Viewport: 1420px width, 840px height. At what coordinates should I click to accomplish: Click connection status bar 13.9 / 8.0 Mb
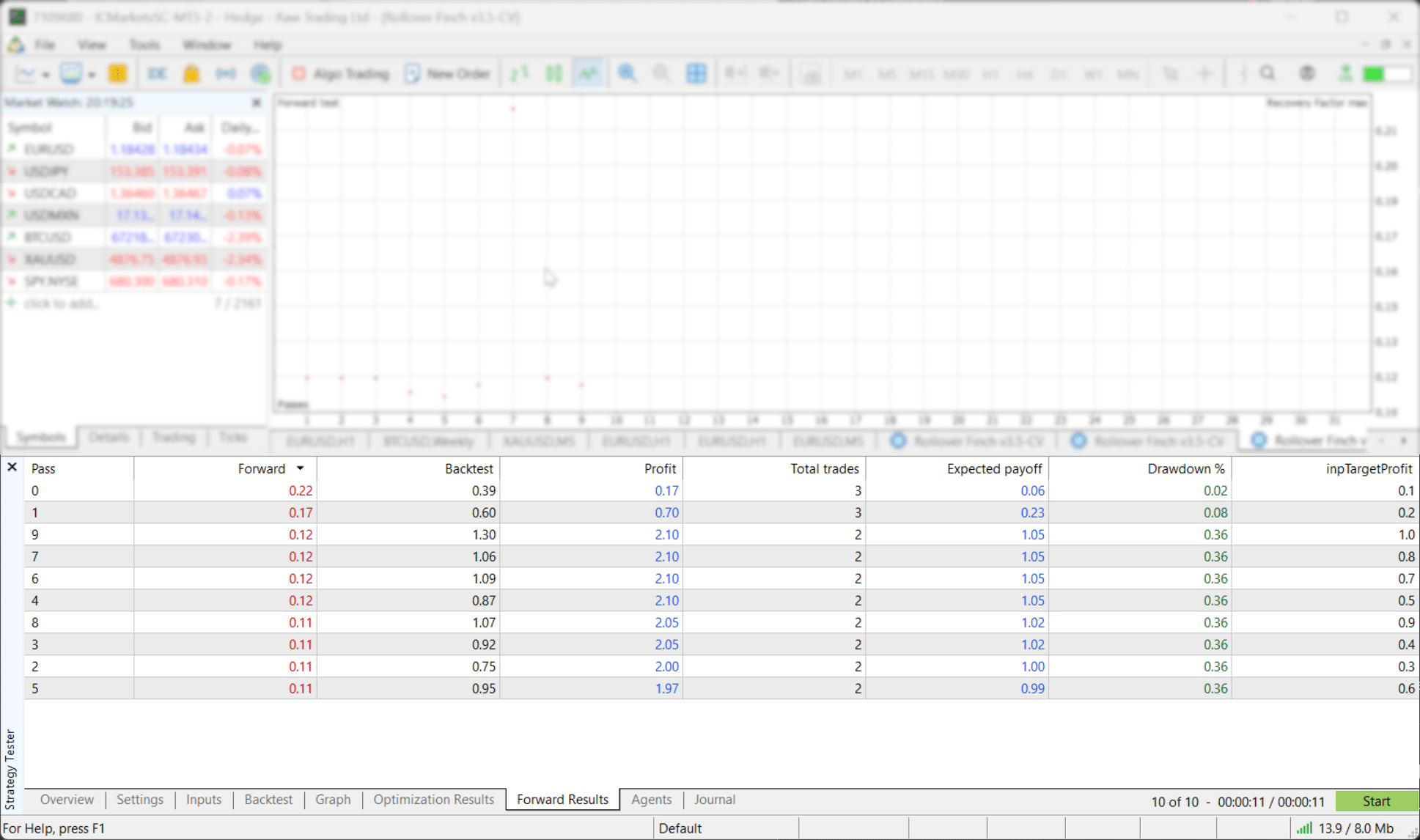click(1347, 828)
